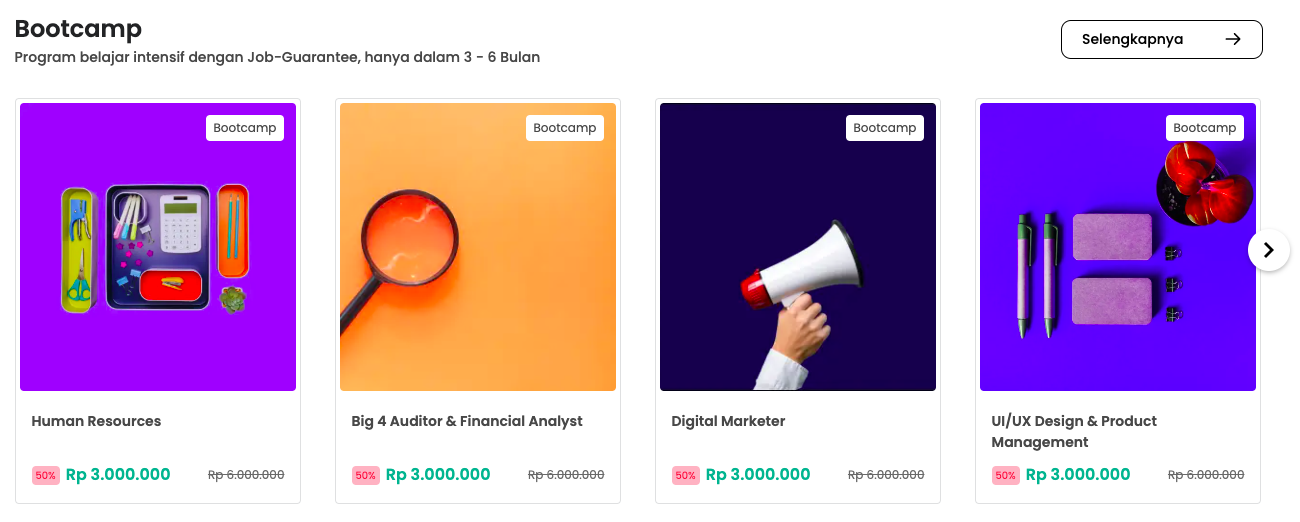Open the UI/UX Design course thumbnail
The height and width of the screenshot is (522, 1300).
click(1118, 247)
